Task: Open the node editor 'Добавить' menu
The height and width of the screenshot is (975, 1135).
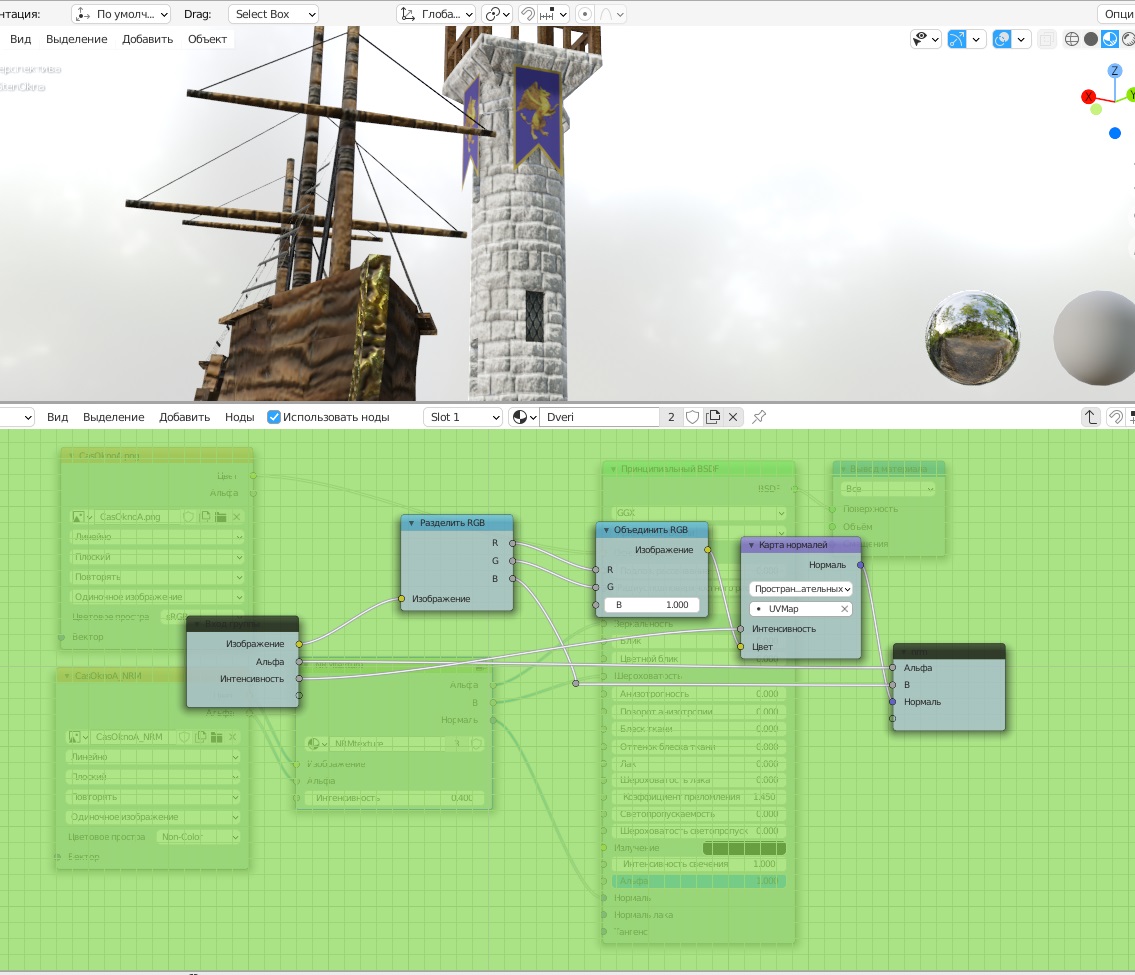Action: (x=185, y=417)
